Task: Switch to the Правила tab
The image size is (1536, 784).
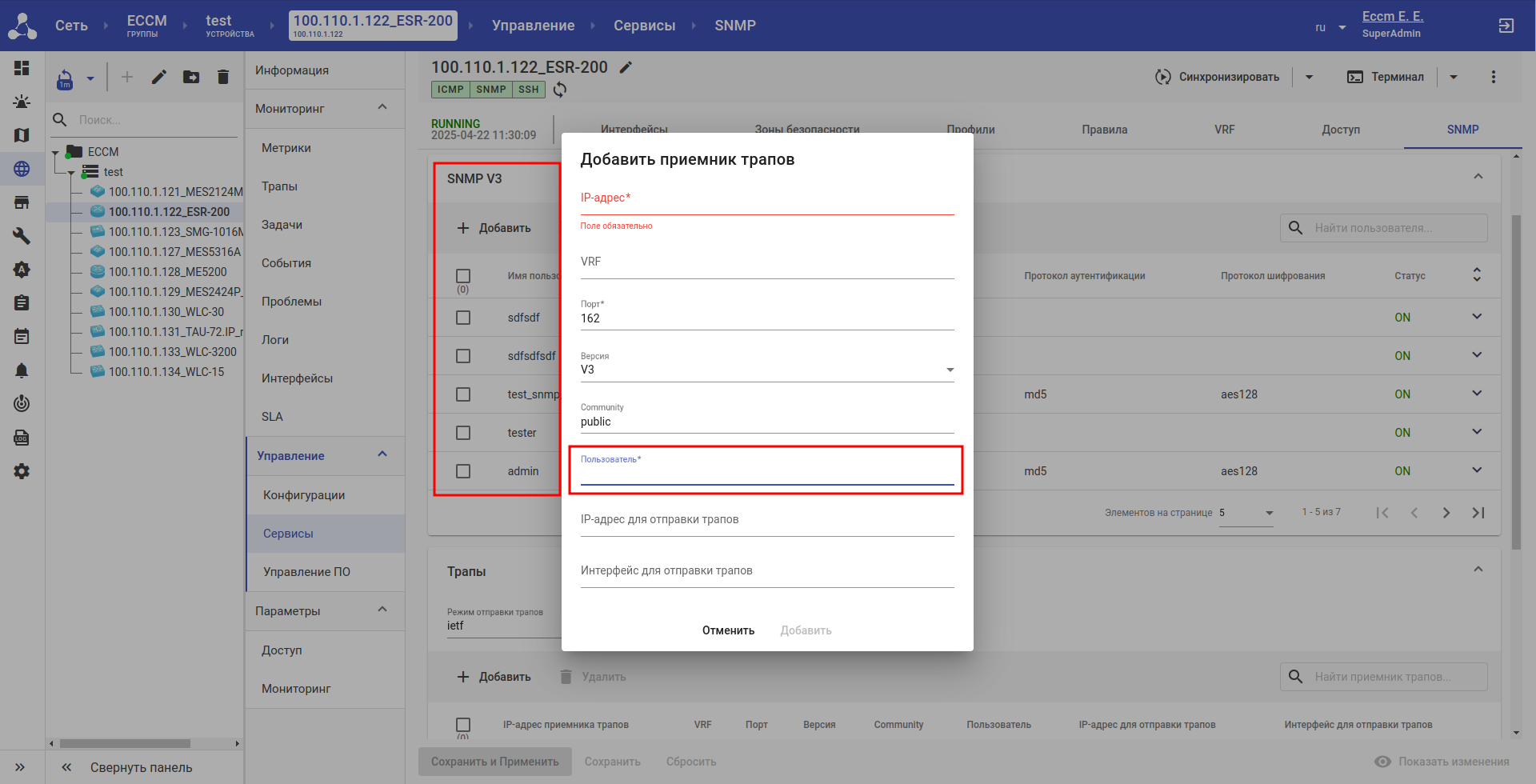Action: 1105,130
